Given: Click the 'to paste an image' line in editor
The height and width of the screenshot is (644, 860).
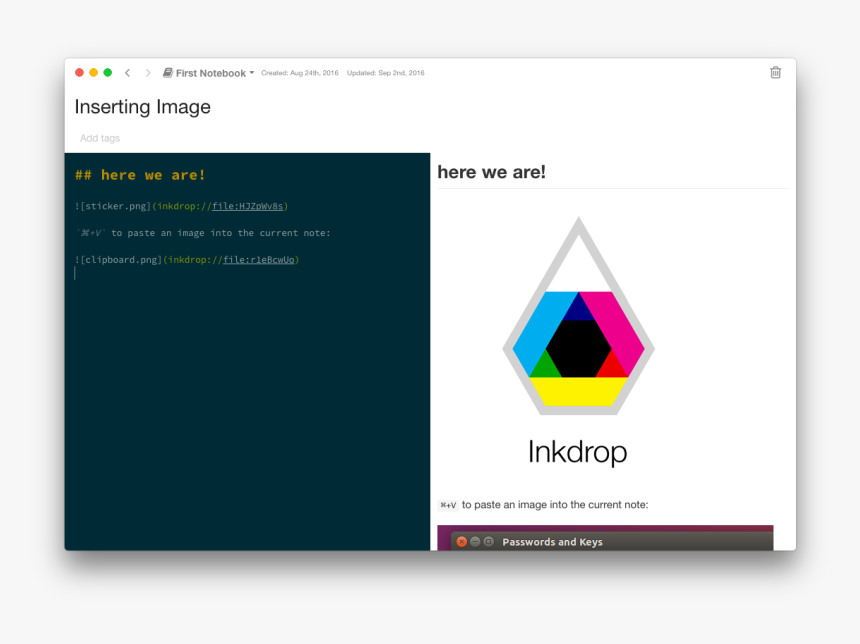Looking at the screenshot, I should (203, 233).
